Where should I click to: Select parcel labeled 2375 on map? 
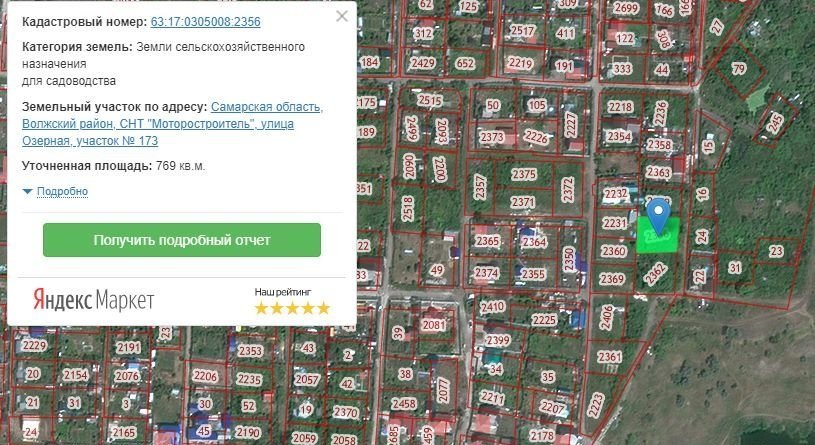(x=525, y=174)
